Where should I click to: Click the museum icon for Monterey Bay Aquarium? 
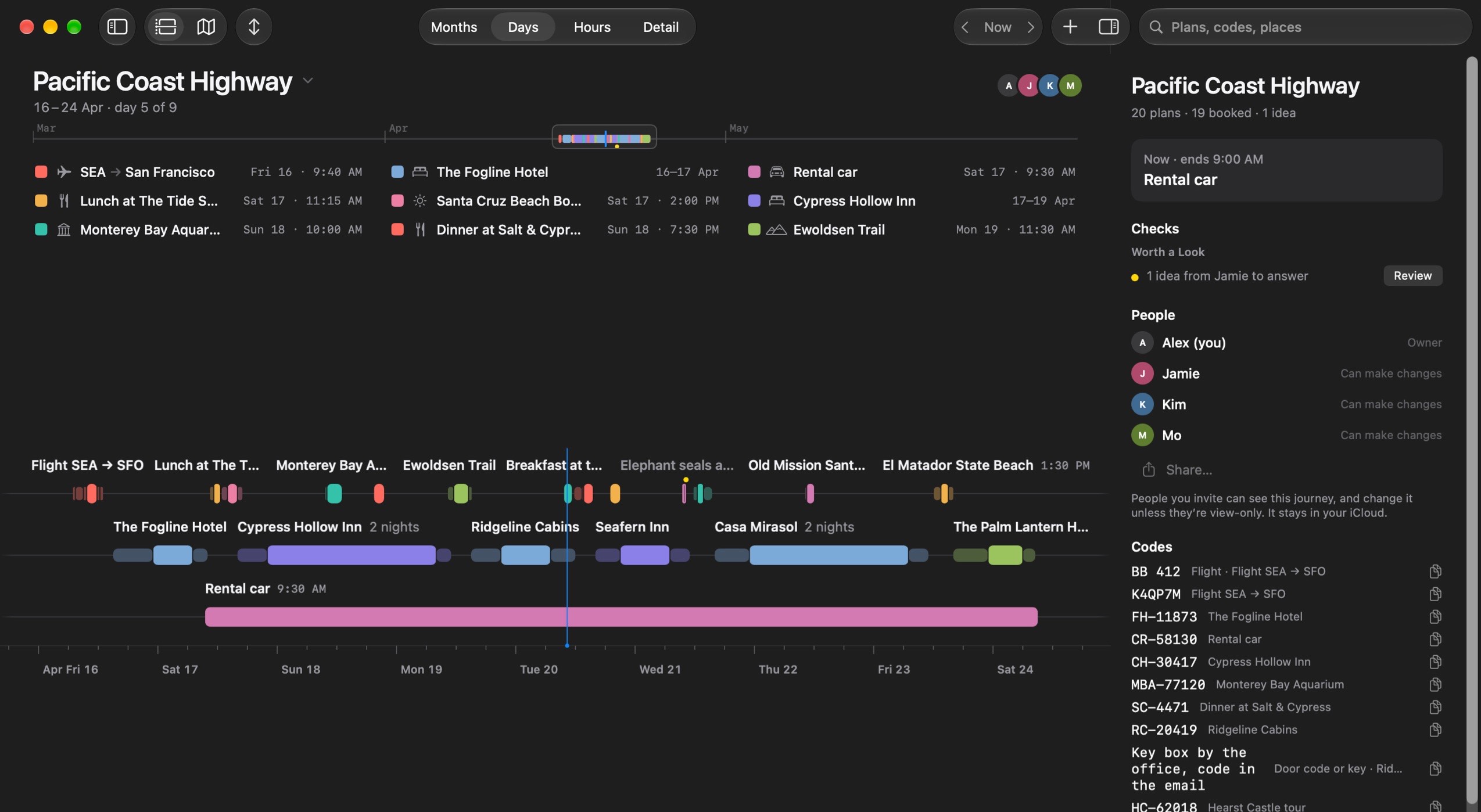[x=64, y=230]
